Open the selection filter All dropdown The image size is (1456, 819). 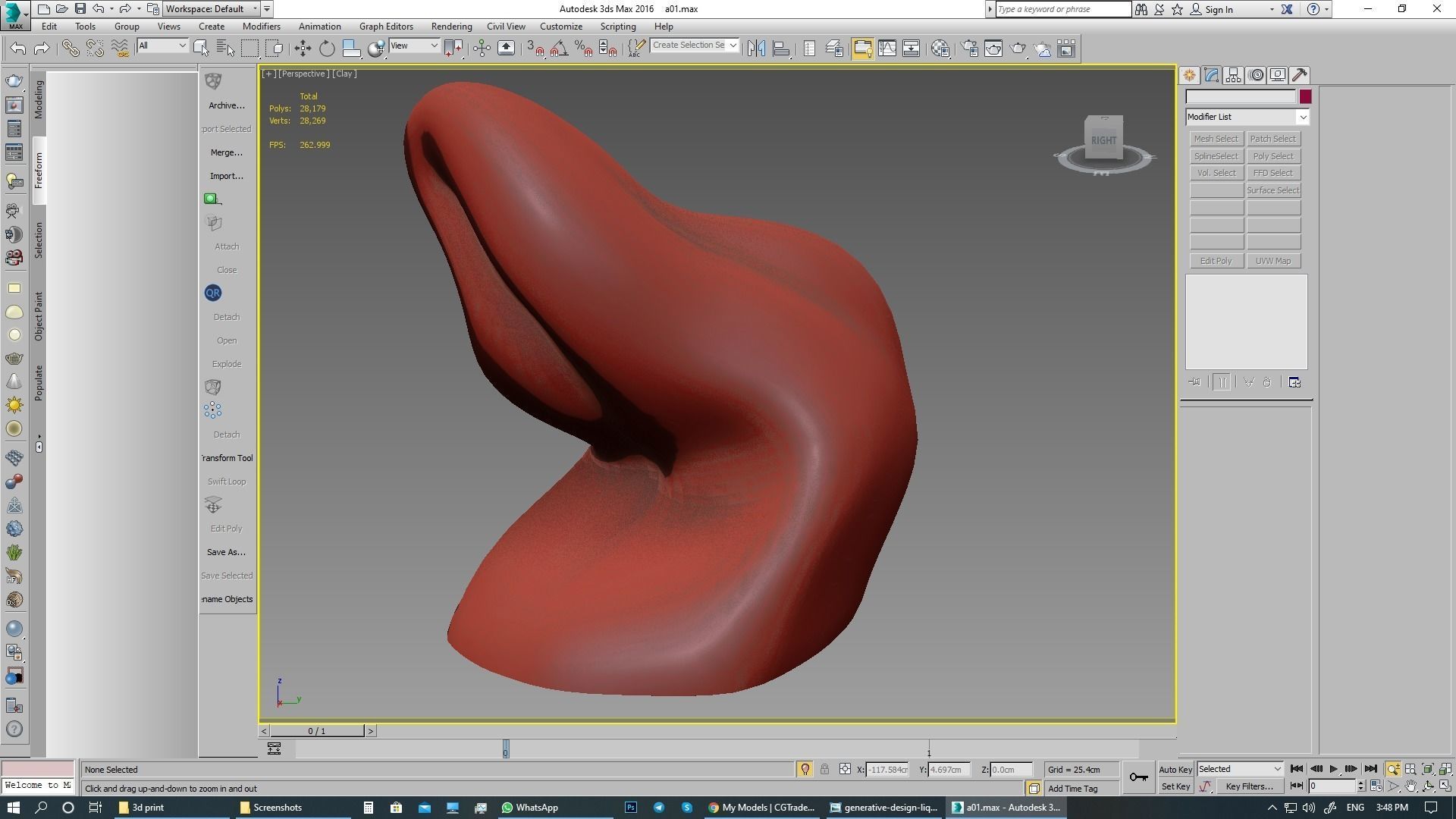pyautogui.click(x=162, y=45)
